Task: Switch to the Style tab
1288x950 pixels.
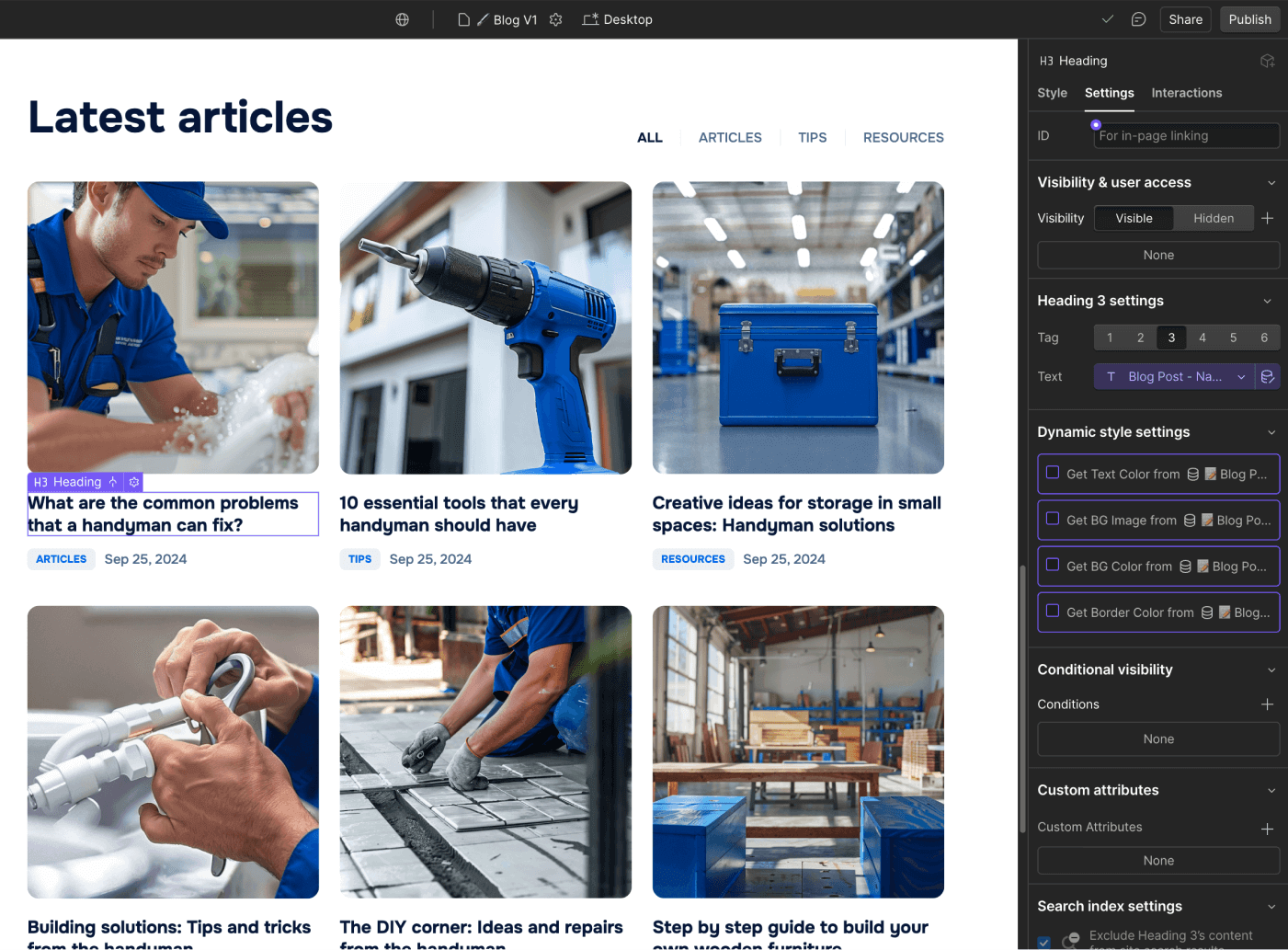Action: [x=1052, y=93]
